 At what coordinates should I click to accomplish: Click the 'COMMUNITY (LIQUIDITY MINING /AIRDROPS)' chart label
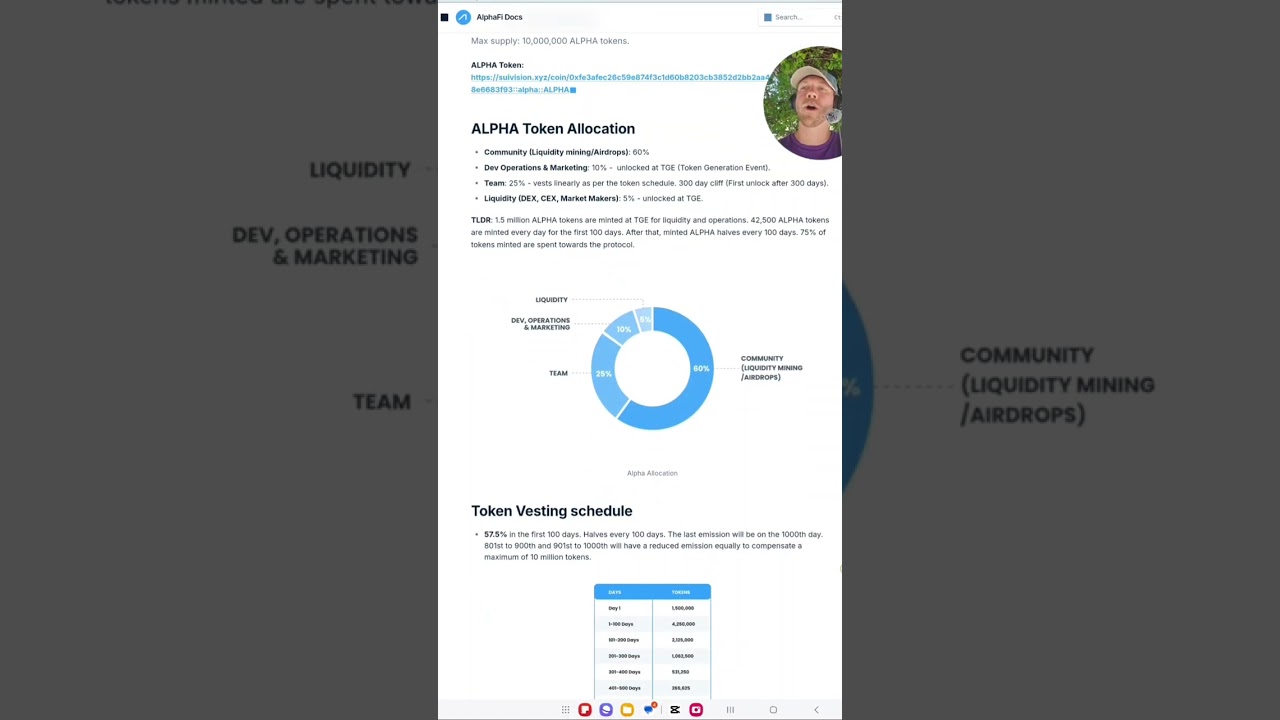(771, 367)
